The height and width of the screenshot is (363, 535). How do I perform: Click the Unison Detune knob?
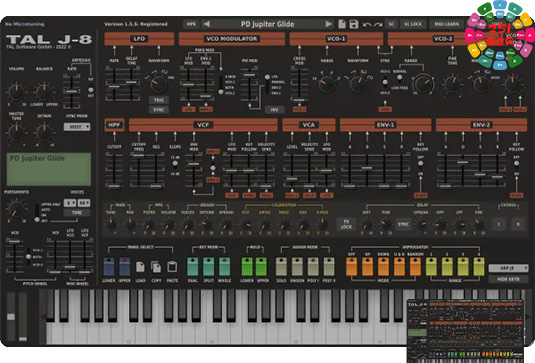pyautogui.click(x=206, y=224)
